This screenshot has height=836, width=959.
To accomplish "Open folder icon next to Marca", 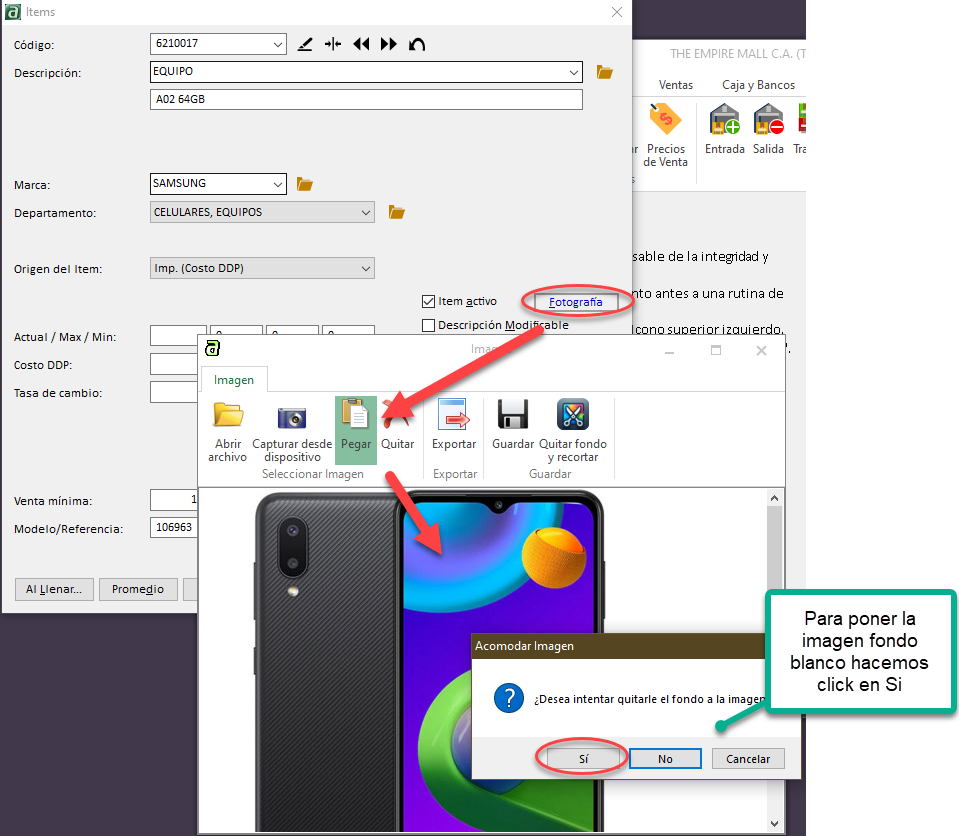I will [305, 184].
